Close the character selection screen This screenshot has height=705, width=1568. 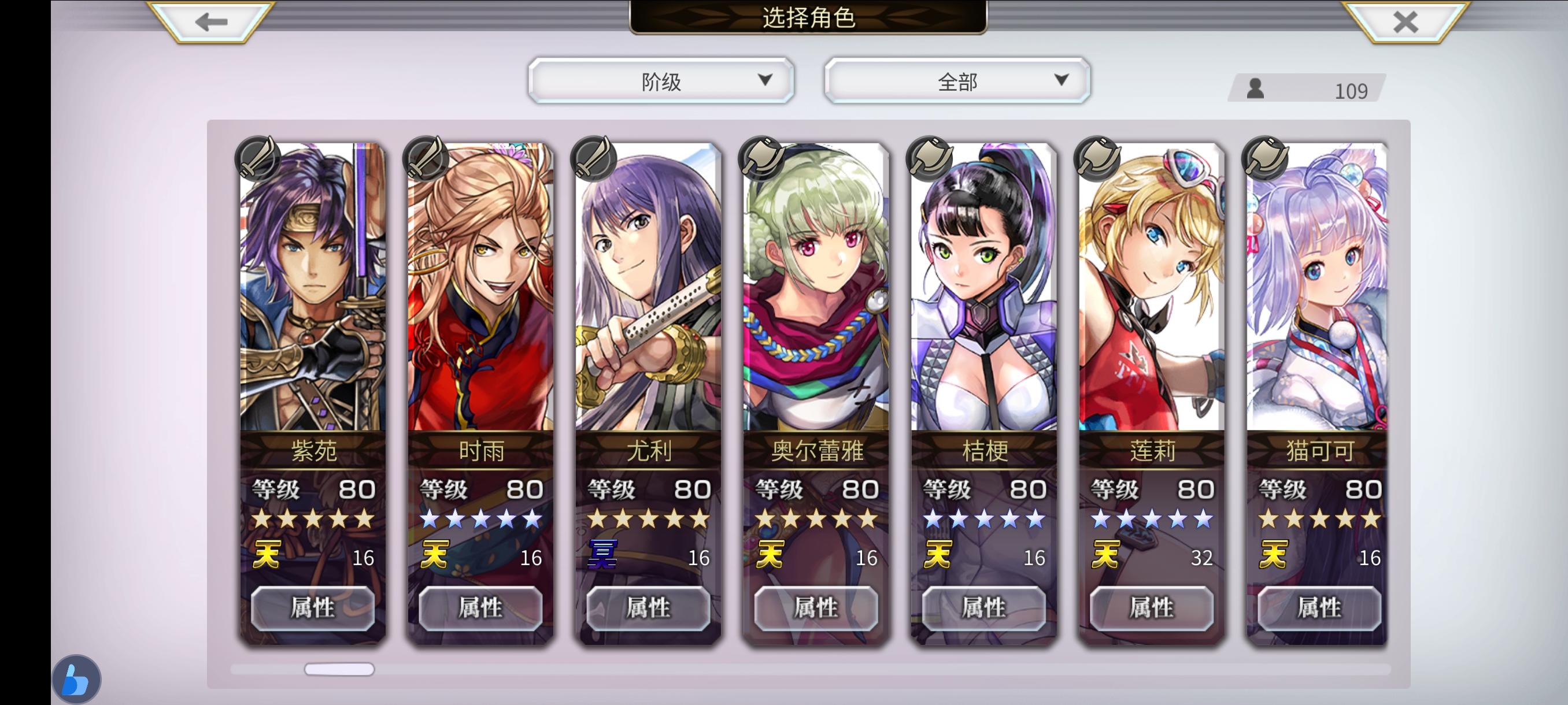point(1406,22)
